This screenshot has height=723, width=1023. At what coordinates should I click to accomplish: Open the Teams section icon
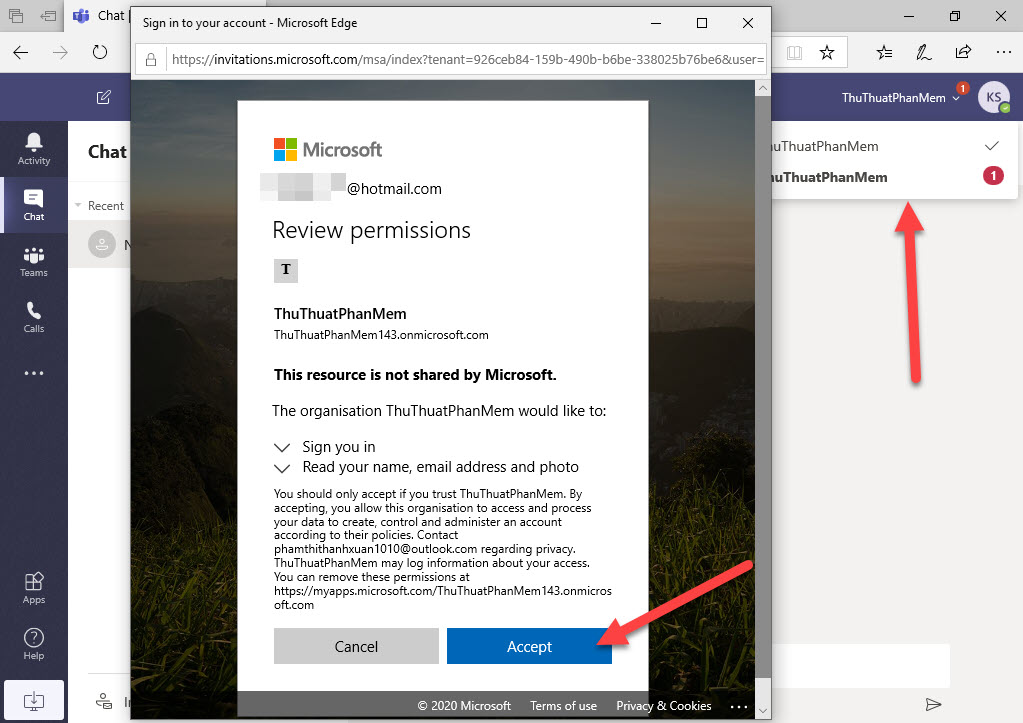pyautogui.click(x=33, y=261)
